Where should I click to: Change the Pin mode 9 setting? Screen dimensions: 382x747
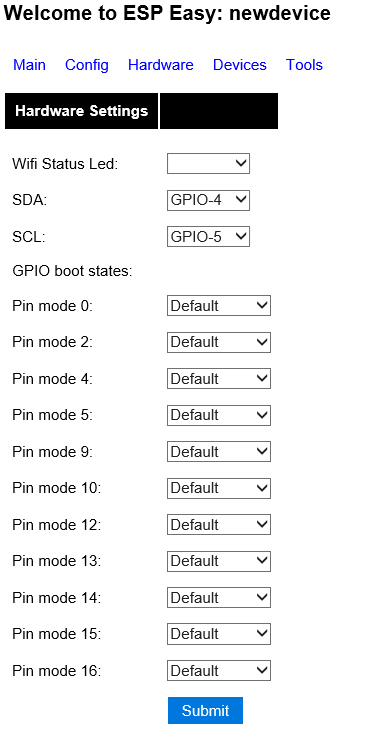tap(219, 451)
